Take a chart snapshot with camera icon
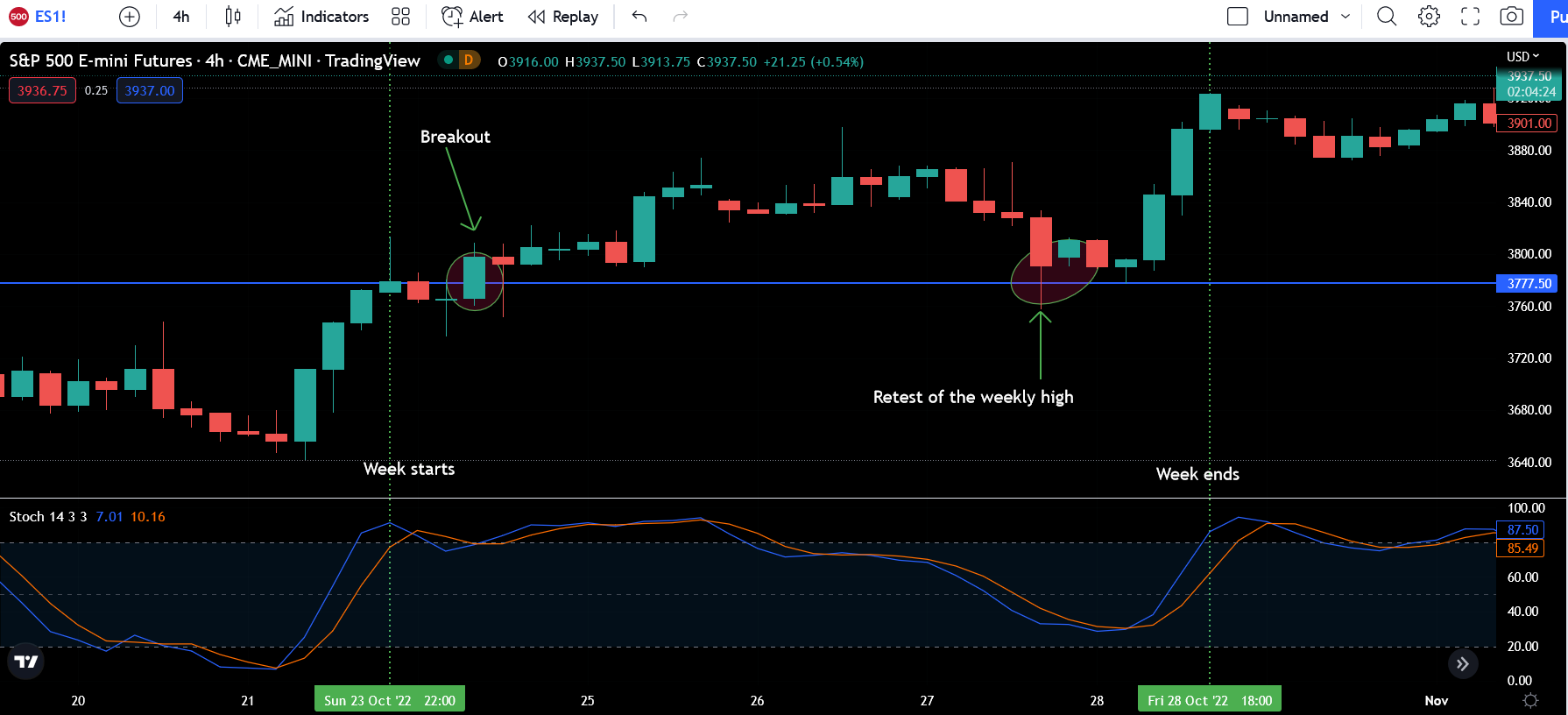Image resolution: width=1568 pixels, height=715 pixels. tap(1511, 17)
